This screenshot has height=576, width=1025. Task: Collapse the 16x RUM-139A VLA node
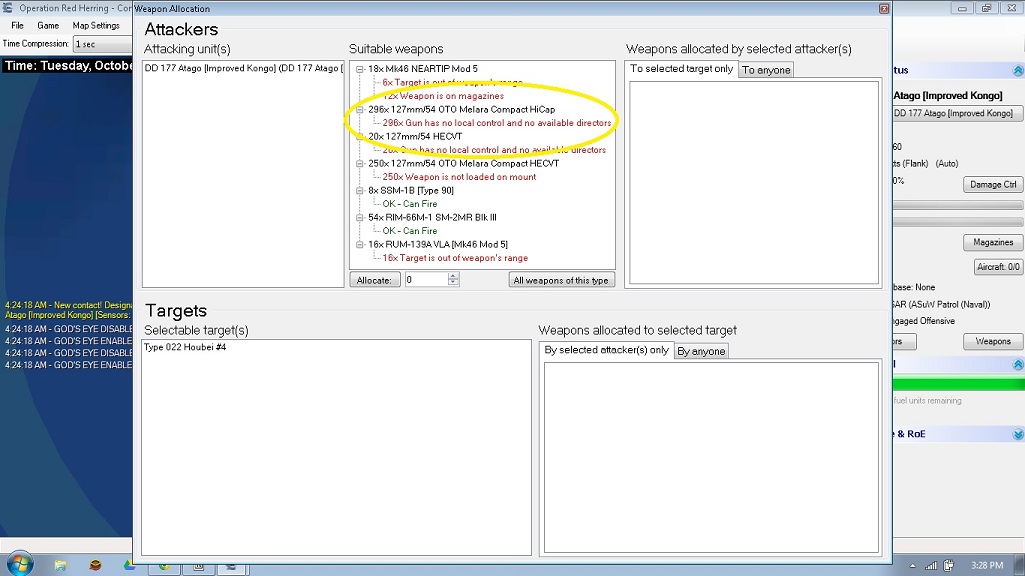pyautogui.click(x=360, y=245)
